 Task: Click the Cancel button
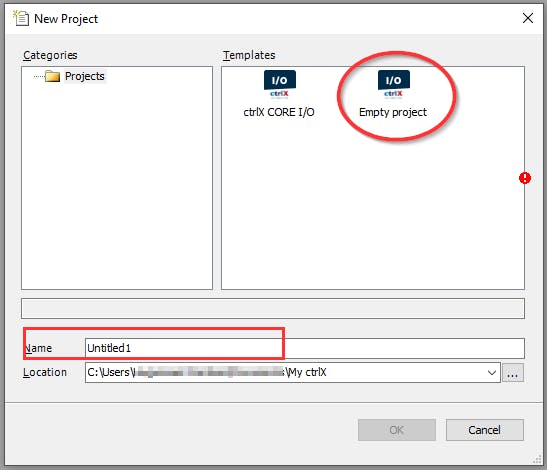tap(485, 430)
